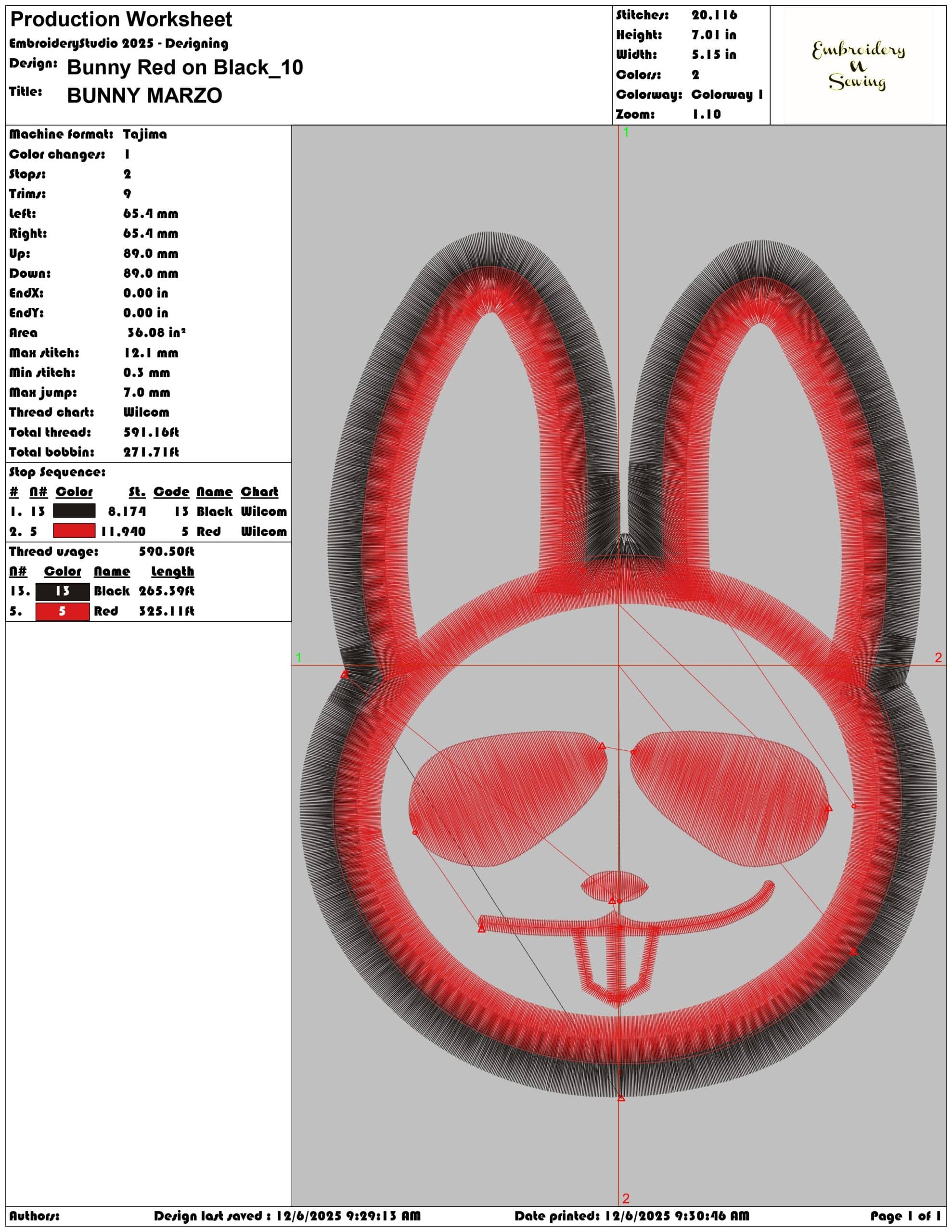
Task: Click the Thread usage total '590.50ft'
Action: click(x=167, y=552)
